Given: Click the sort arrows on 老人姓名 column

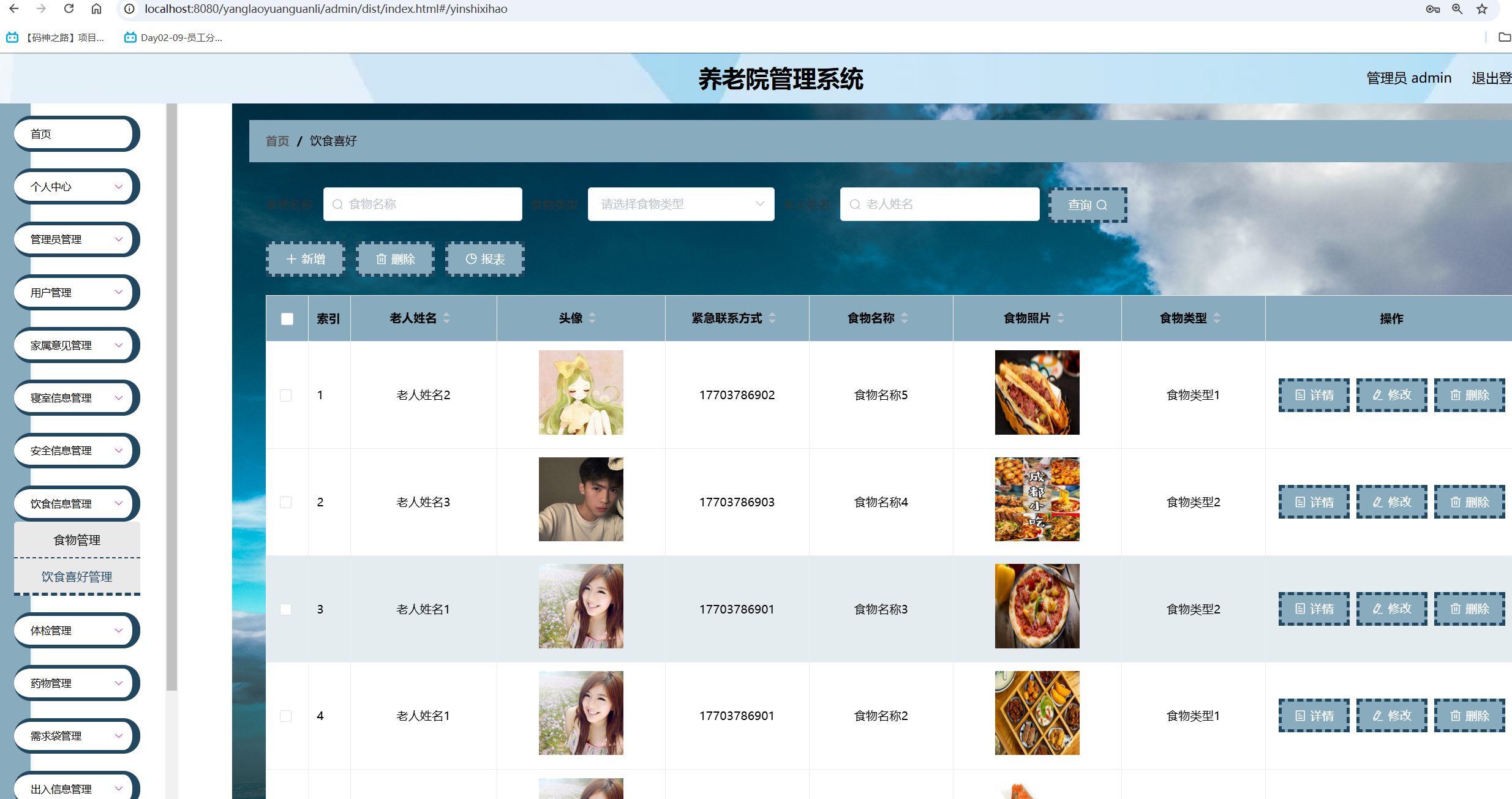Looking at the screenshot, I should 446,318.
